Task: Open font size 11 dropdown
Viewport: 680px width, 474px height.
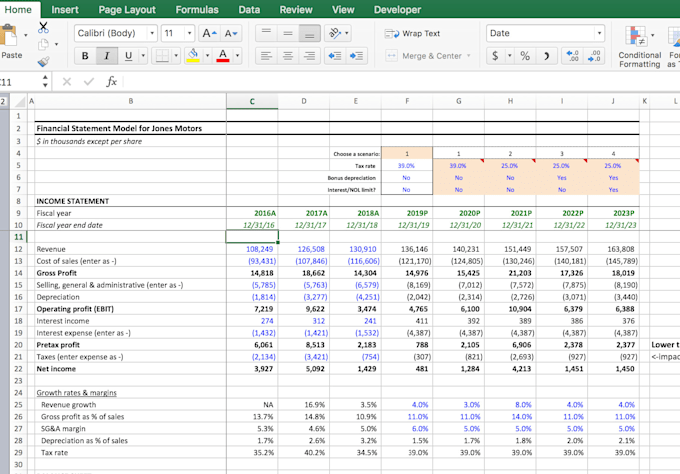Action: click(190, 33)
